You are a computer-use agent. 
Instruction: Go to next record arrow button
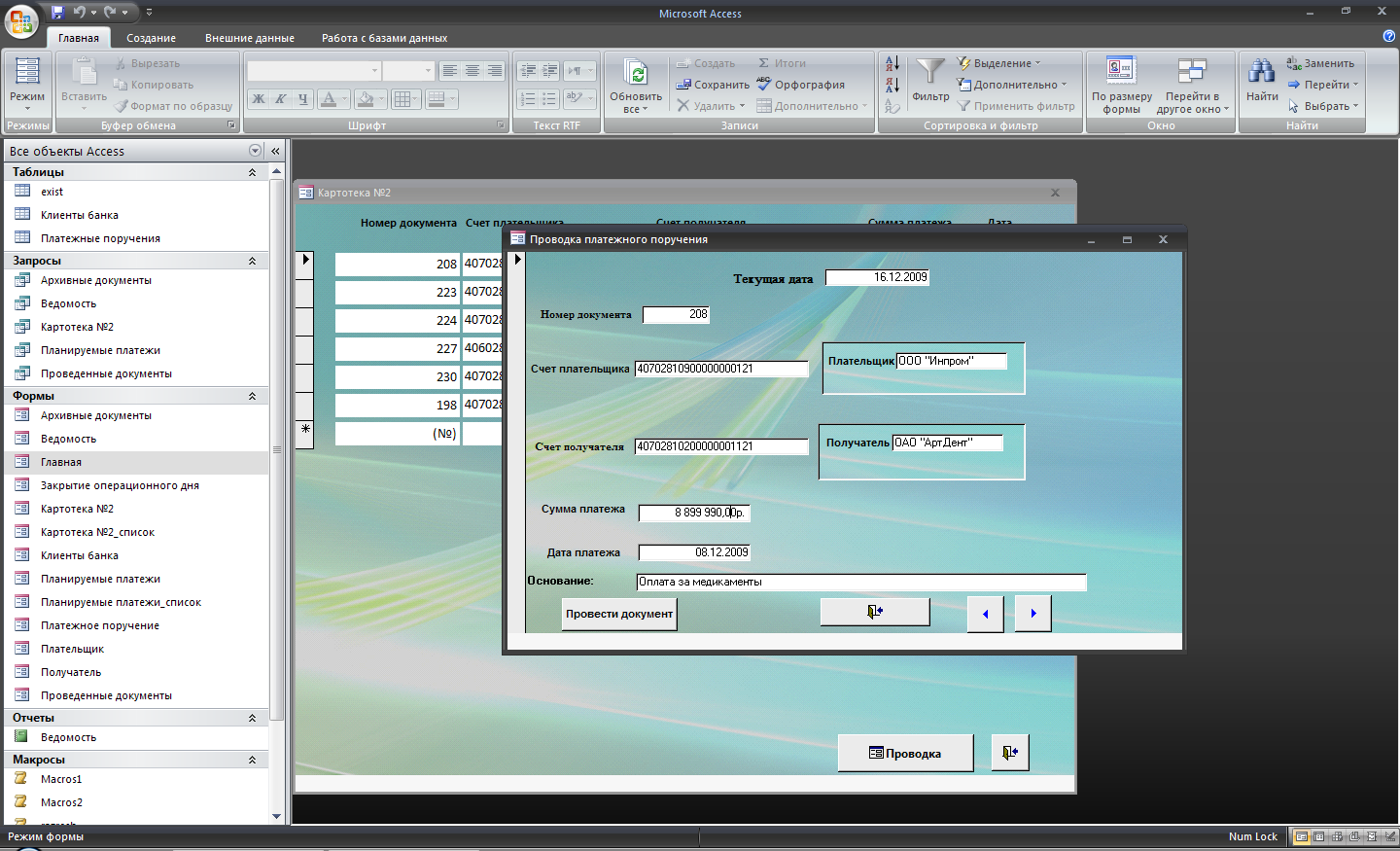coord(1032,614)
